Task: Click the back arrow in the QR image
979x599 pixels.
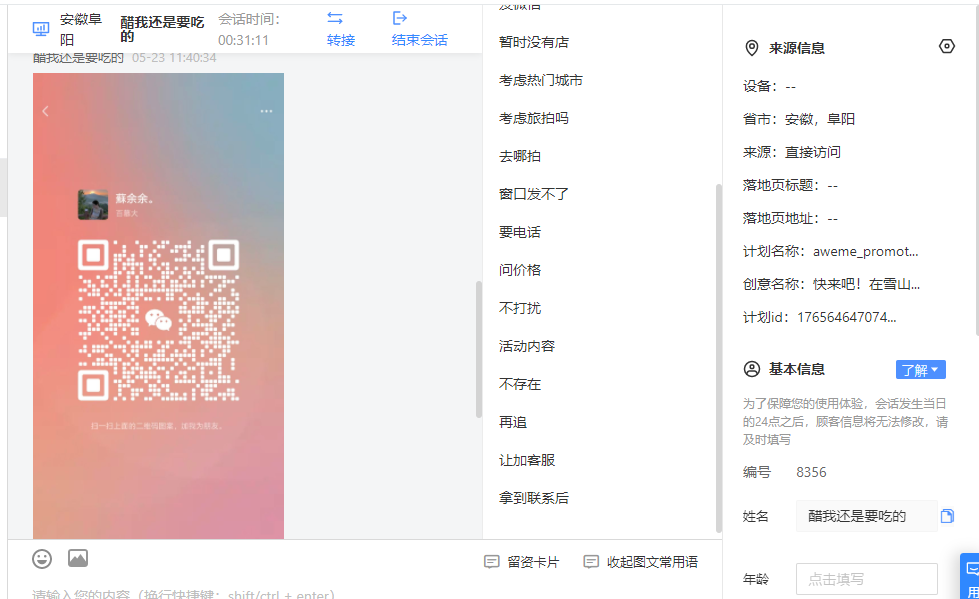Action: click(x=45, y=111)
